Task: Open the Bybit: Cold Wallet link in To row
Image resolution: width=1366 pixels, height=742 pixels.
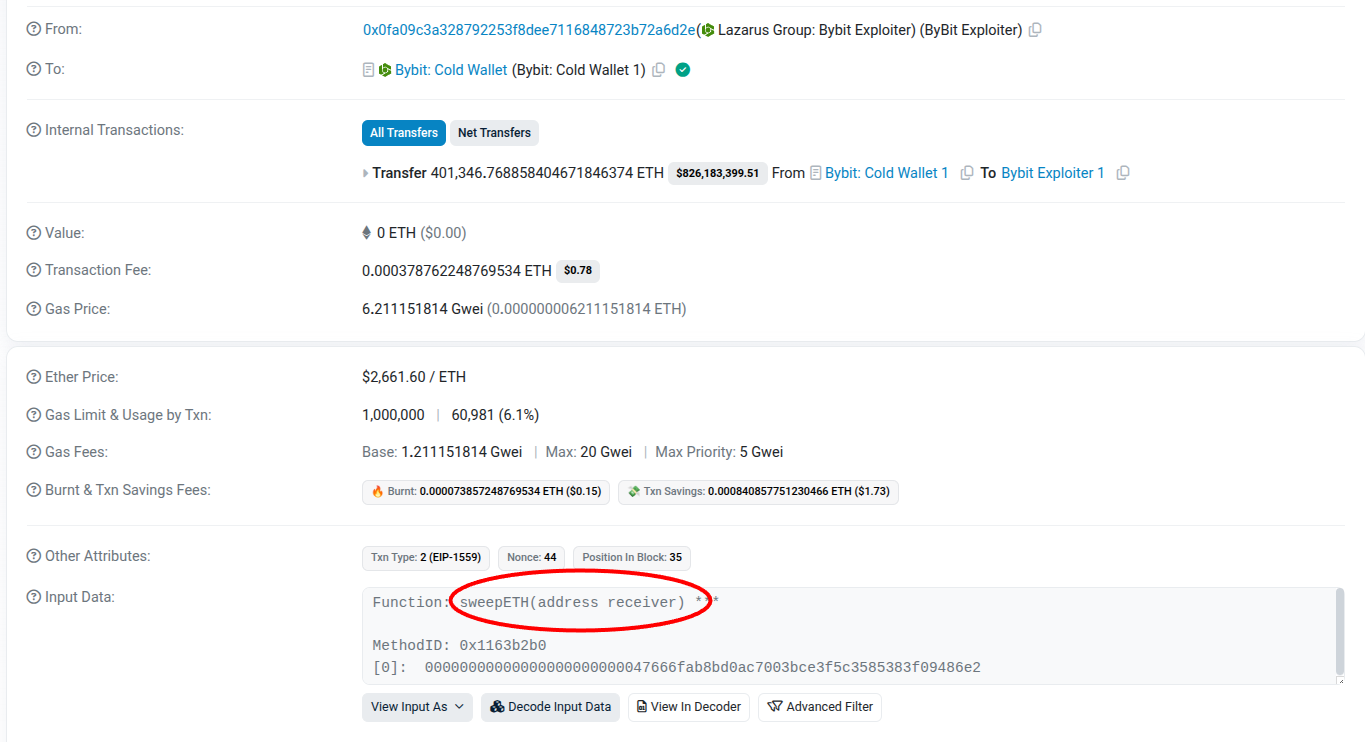Action: click(451, 70)
